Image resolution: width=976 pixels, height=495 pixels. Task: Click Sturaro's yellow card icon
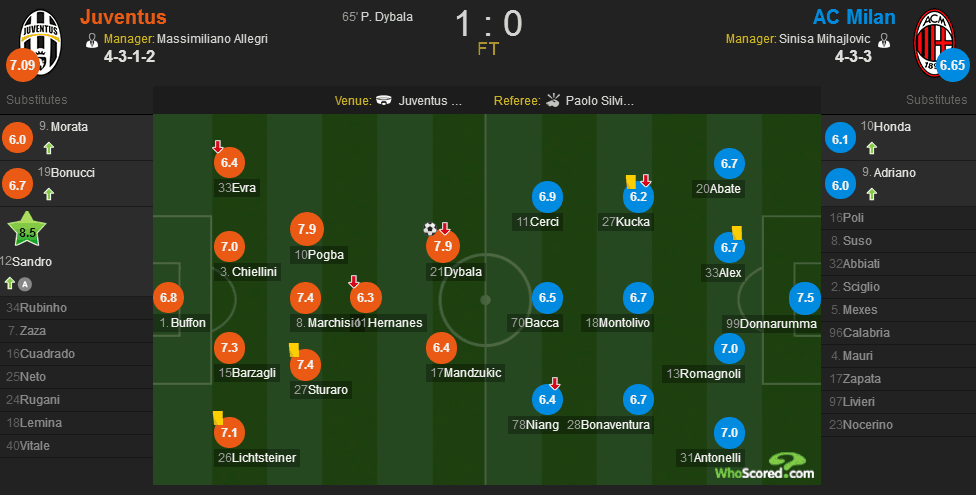coord(294,350)
